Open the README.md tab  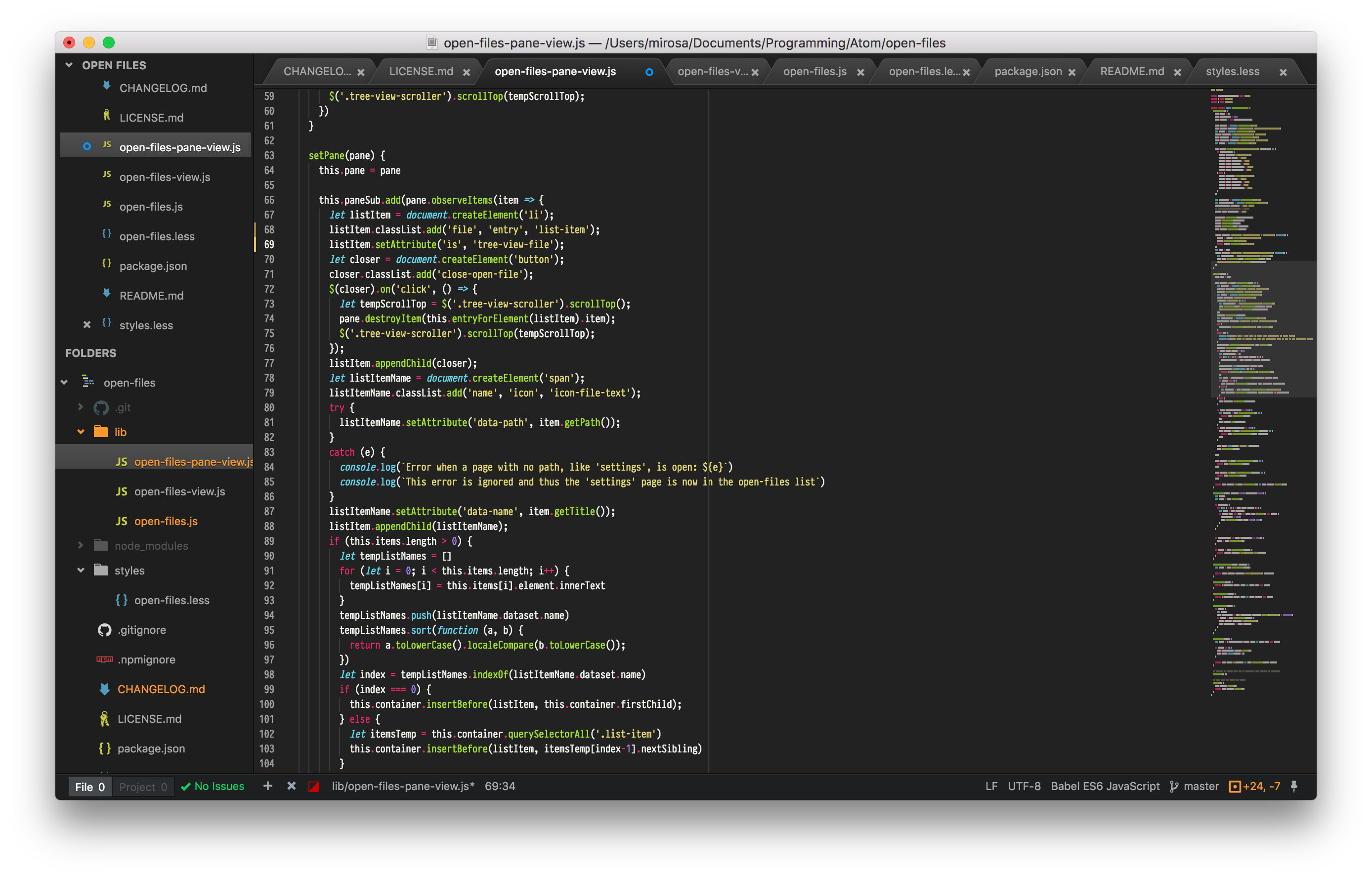[1131, 71]
